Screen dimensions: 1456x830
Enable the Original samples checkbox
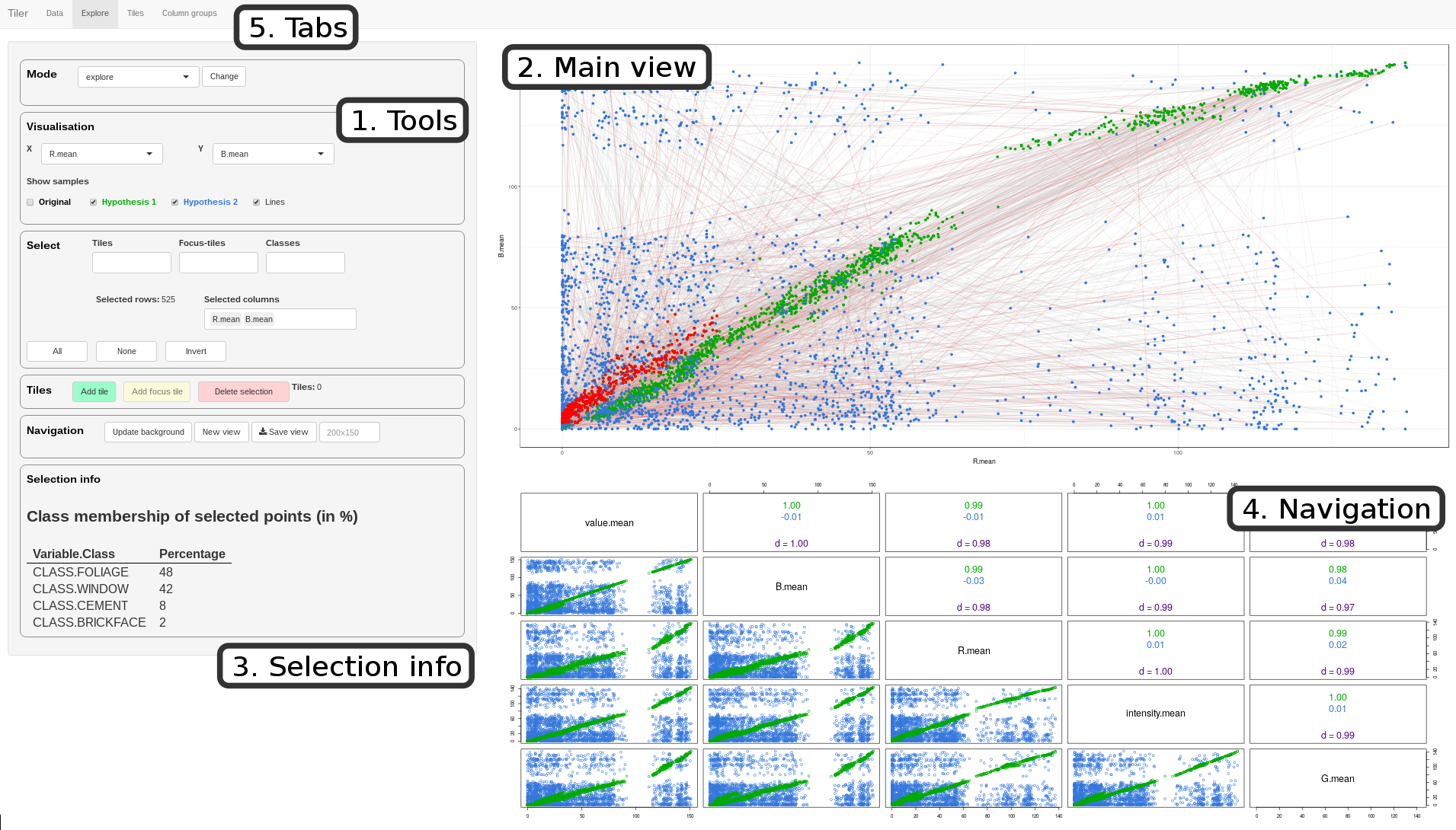pos(30,203)
